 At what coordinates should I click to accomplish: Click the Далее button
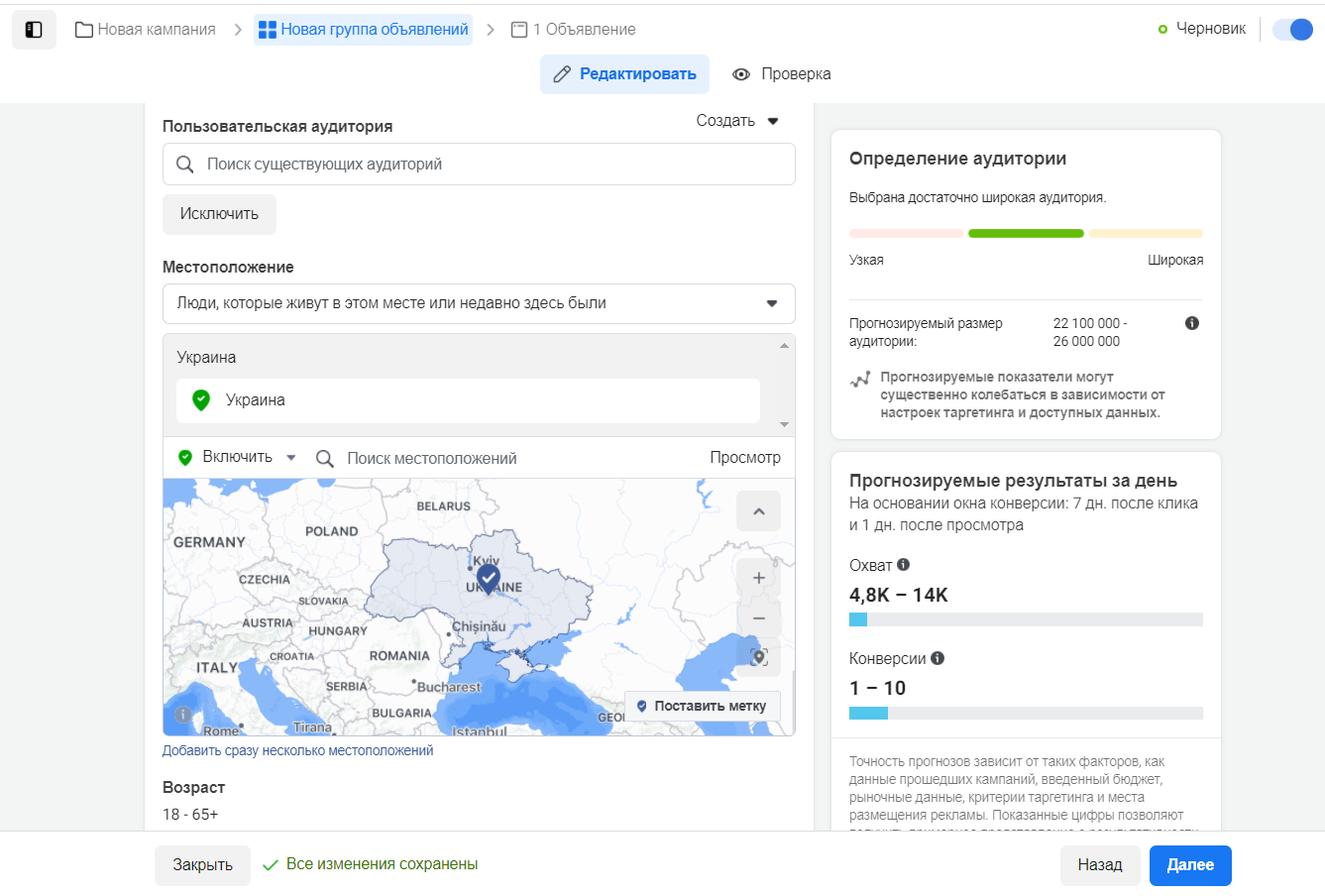pyautogui.click(x=1189, y=865)
